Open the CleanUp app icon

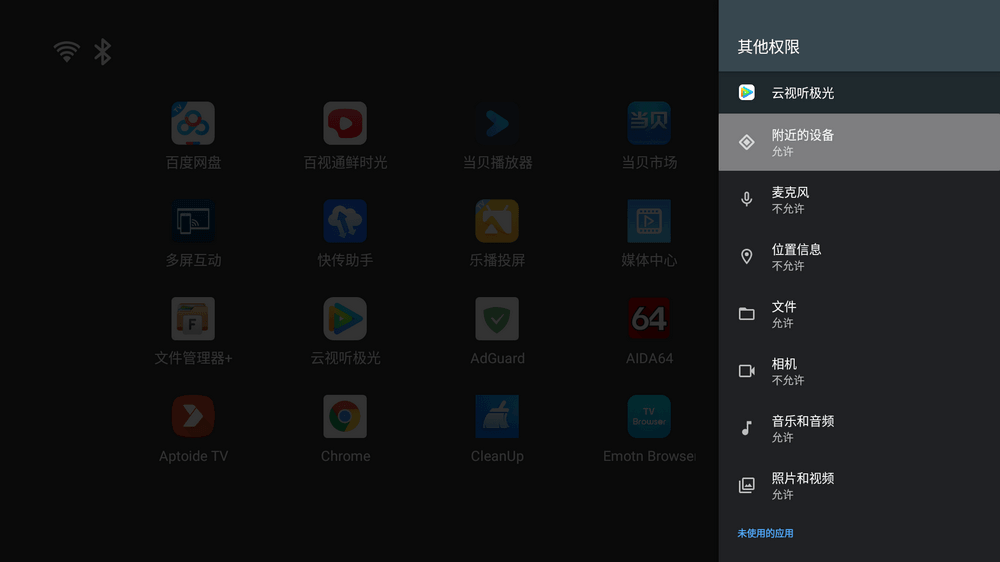click(497, 417)
